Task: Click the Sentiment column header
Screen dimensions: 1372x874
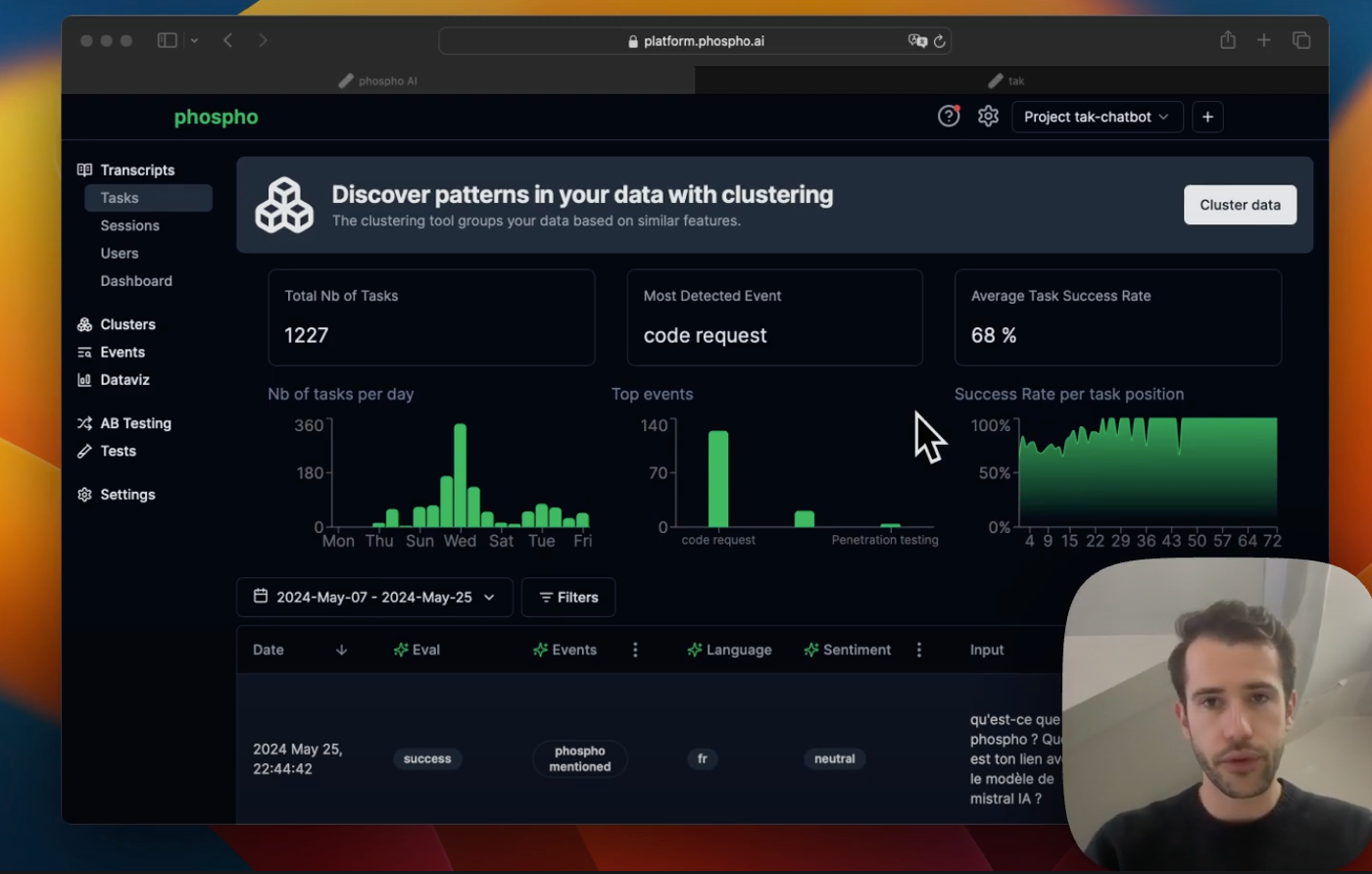Action: [857, 650]
